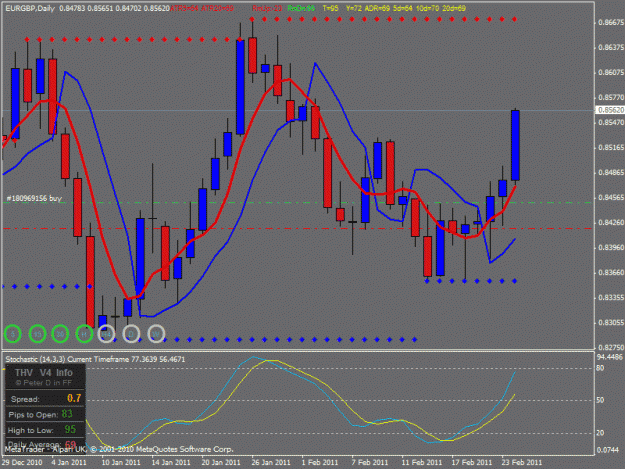Click the RmDn green readout in header

point(301,8)
